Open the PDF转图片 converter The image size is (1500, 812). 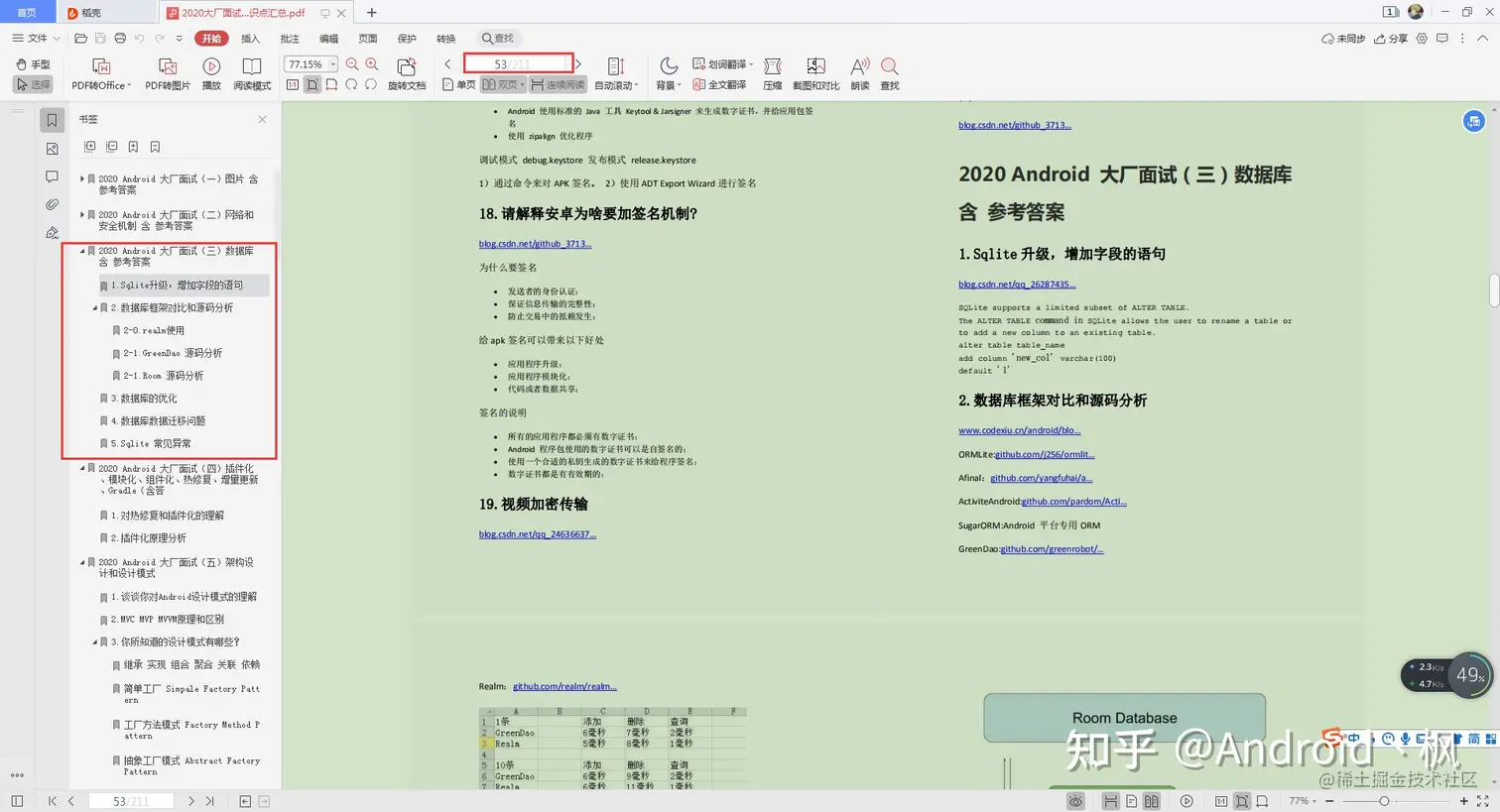click(x=168, y=73)
